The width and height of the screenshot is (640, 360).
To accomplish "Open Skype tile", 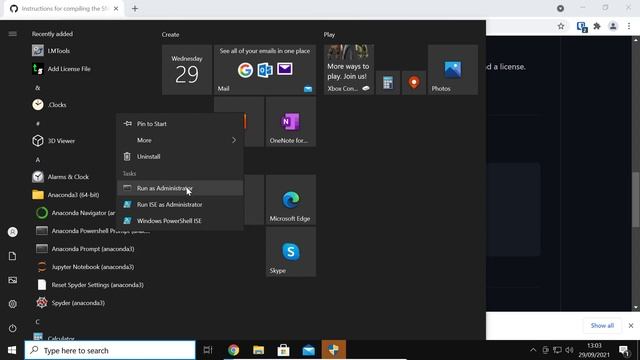I will pyautogui.click(x=291, y=252).
